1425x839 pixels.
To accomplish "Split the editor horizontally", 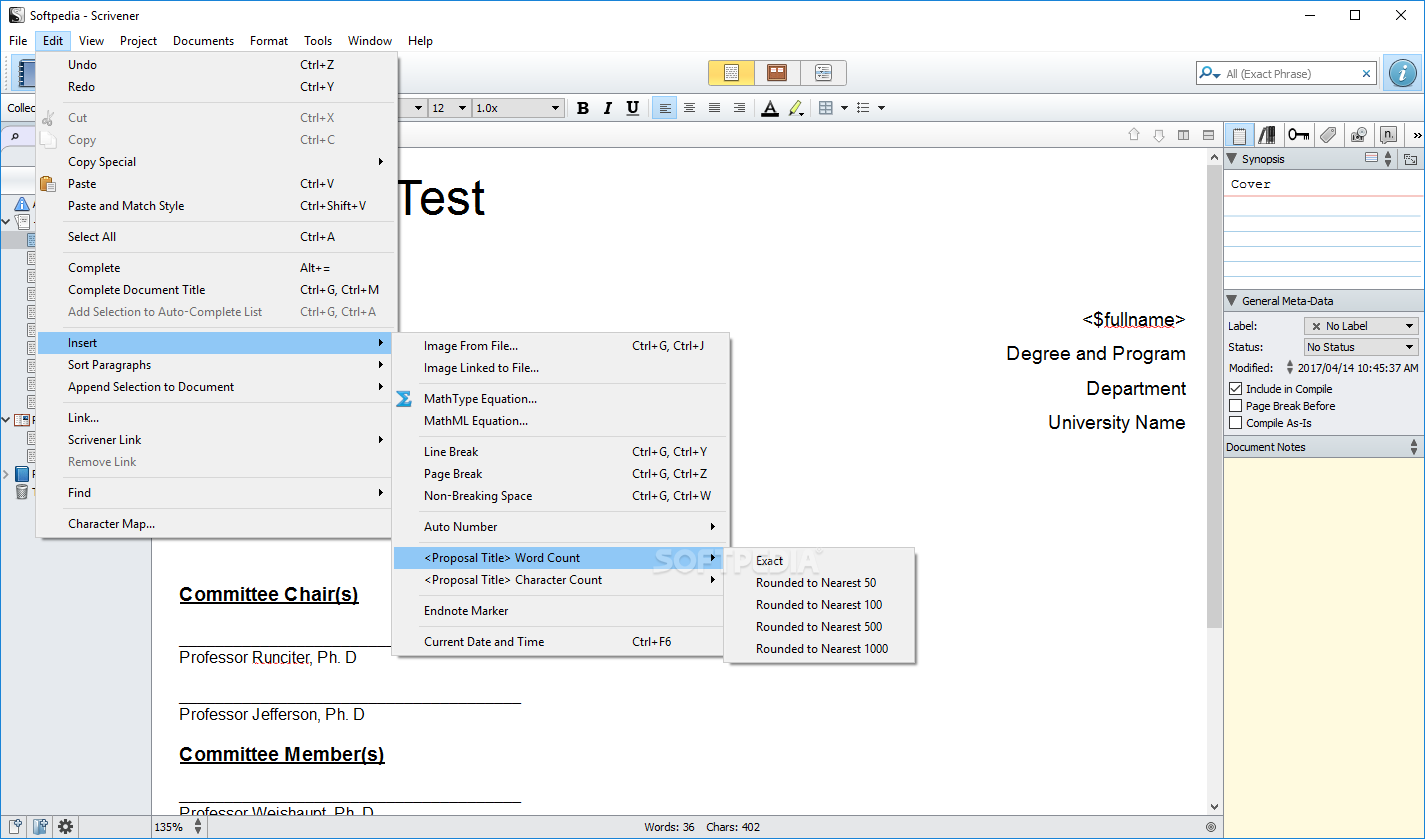I will point(1209,135).
